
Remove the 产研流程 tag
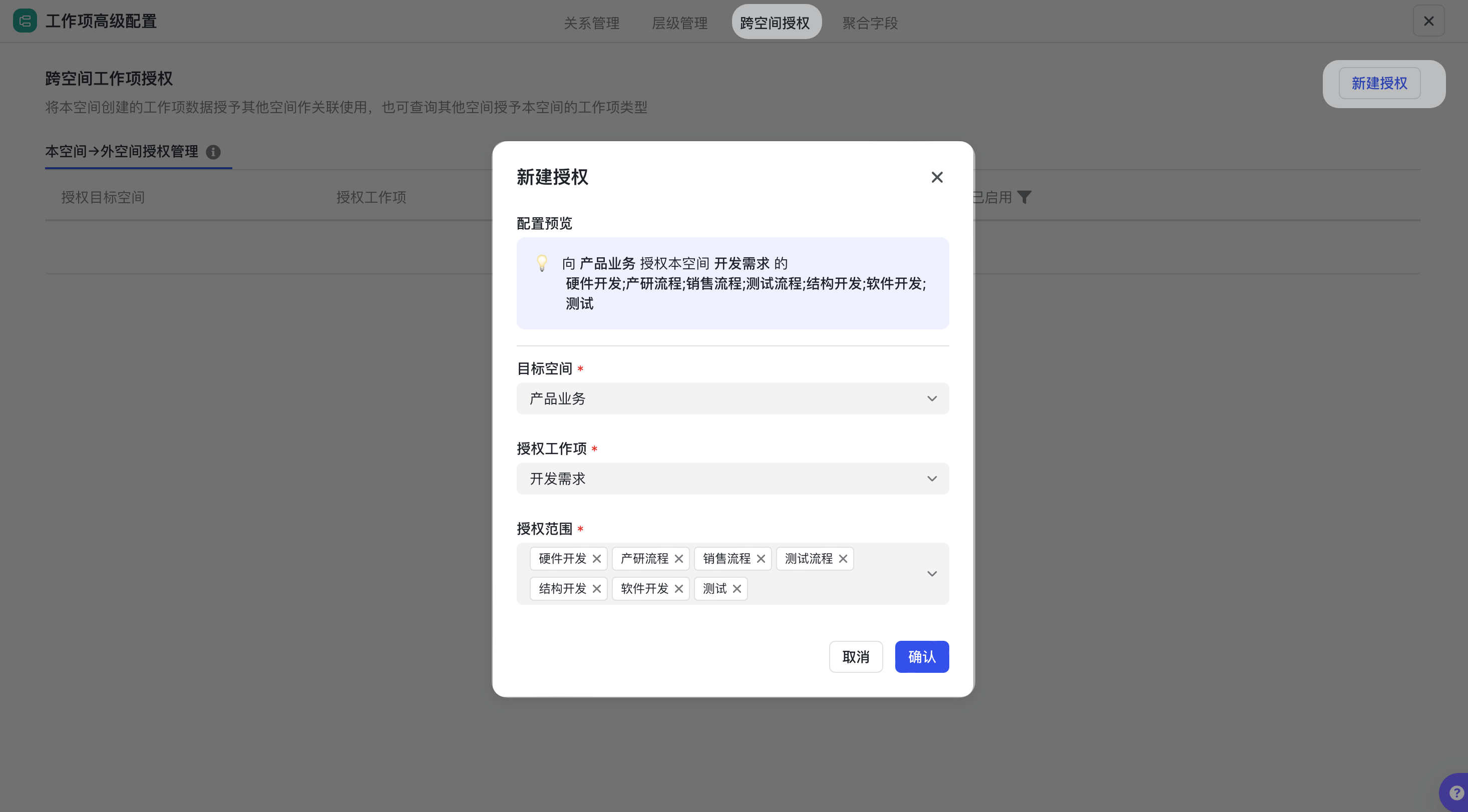[x=679, y=558]
